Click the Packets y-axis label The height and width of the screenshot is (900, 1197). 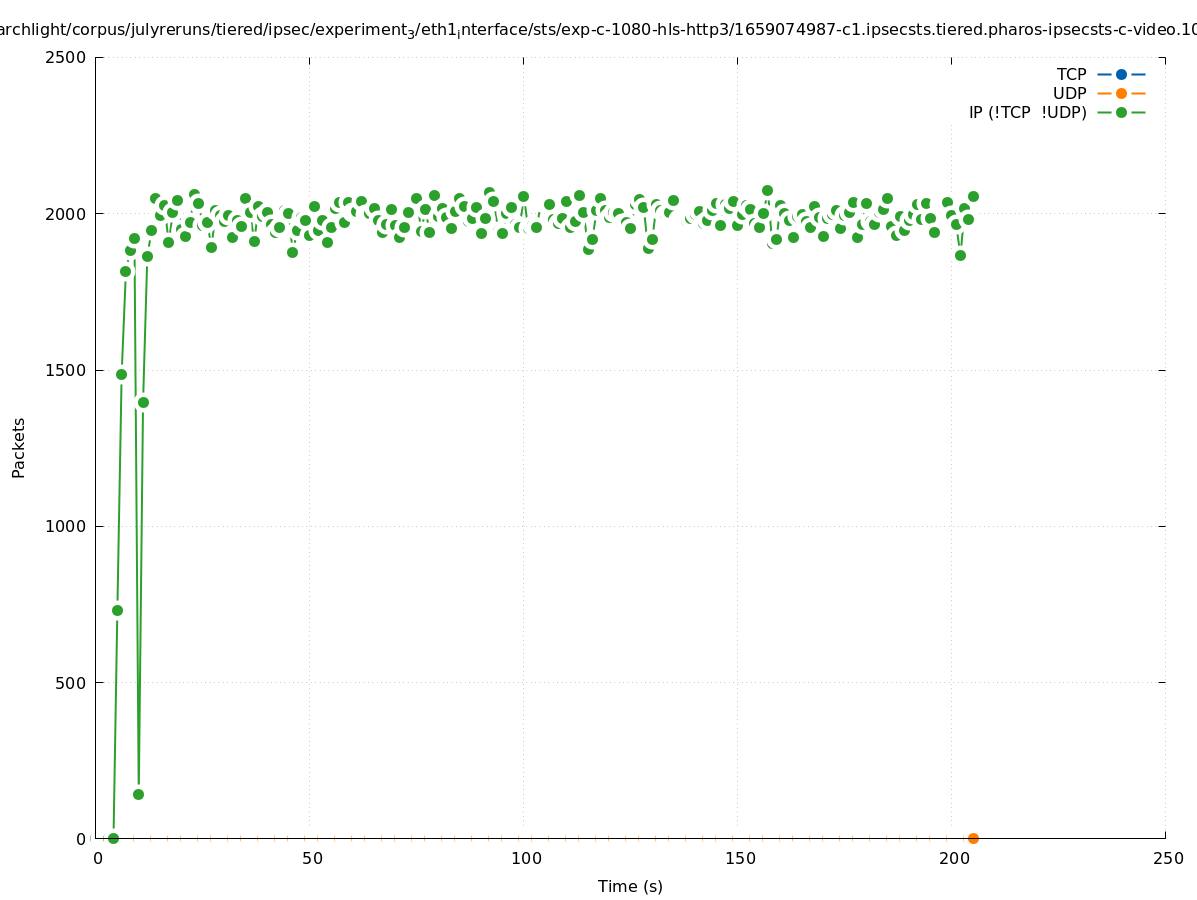[19, 447]
